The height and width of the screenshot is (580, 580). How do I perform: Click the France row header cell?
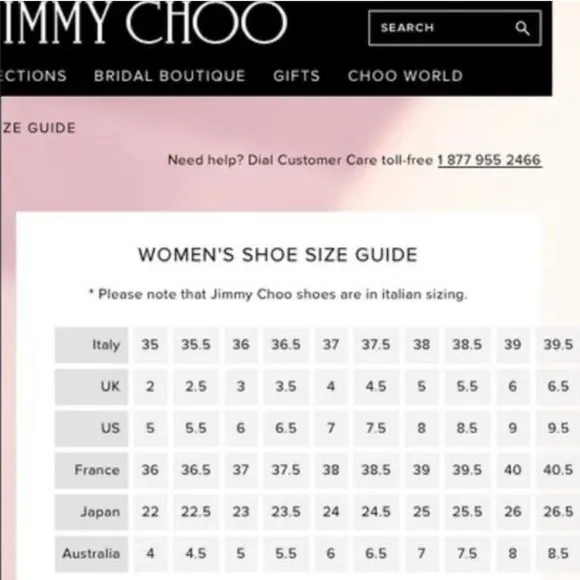[91, 470]
